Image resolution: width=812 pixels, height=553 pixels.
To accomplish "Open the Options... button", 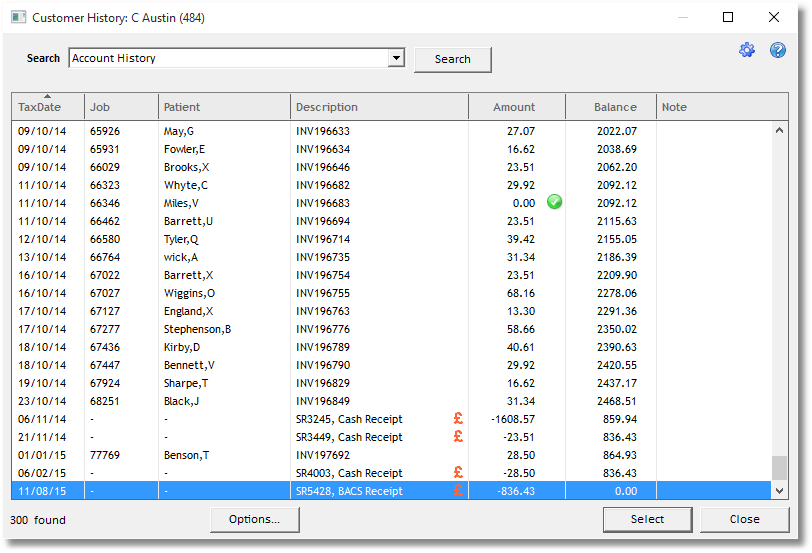I will tap(254, 519).
